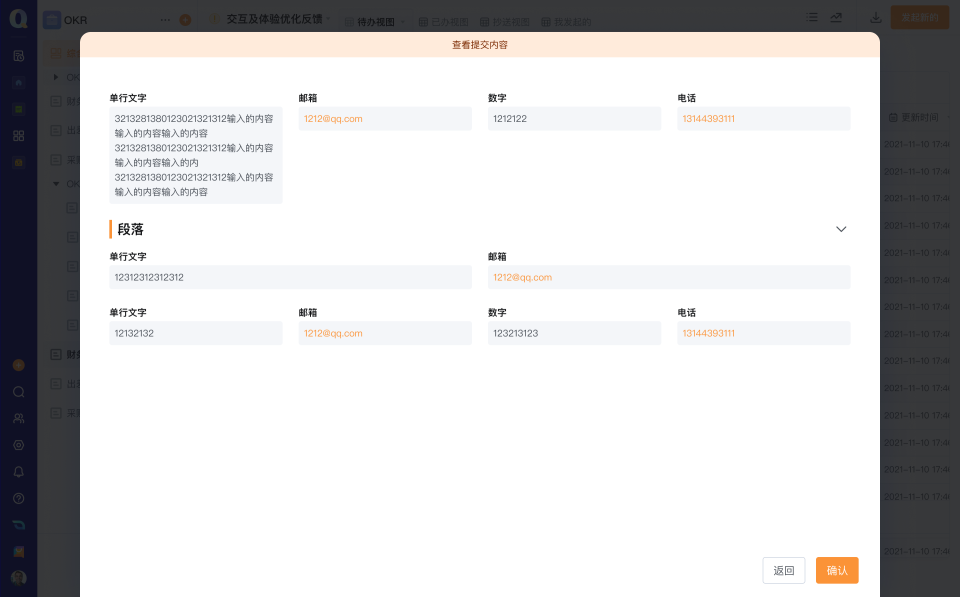Screen dimensions: 960x597
Task: Click the list view icon in the top bar
Action: (812, 18)
